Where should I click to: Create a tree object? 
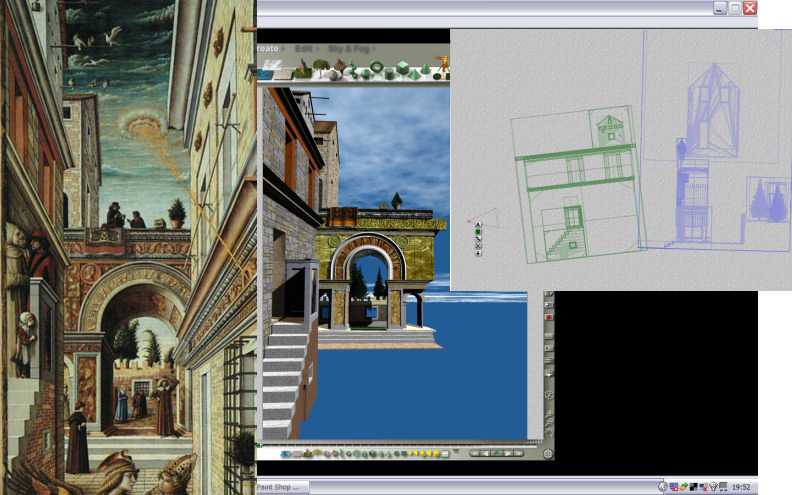pyautogui.click(x=321, y=68)
